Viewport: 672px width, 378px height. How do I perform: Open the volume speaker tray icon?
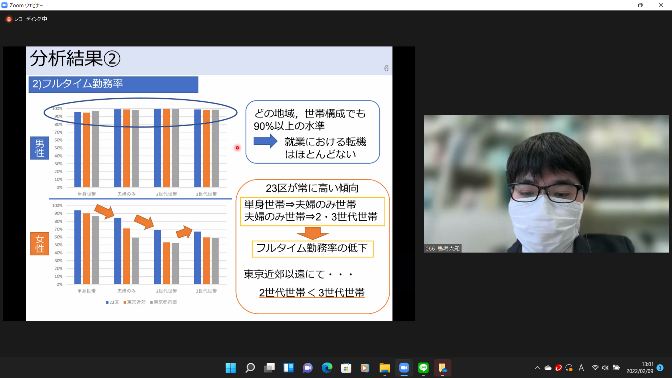[x=605, y=368]
